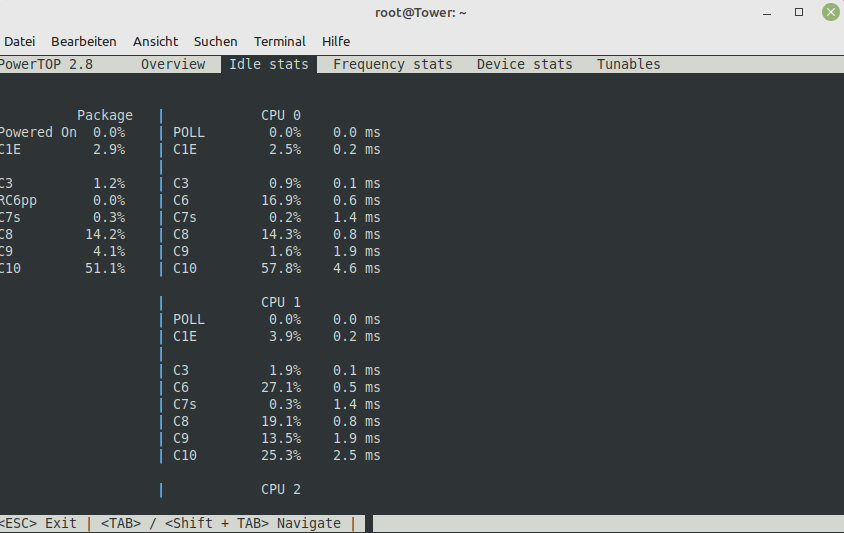The height and width of the screenshot is (533, 844).
Task: Click CPU 0 C10 duration 4.6 ms
Action: pyautogui.click(x=356, y=268)
